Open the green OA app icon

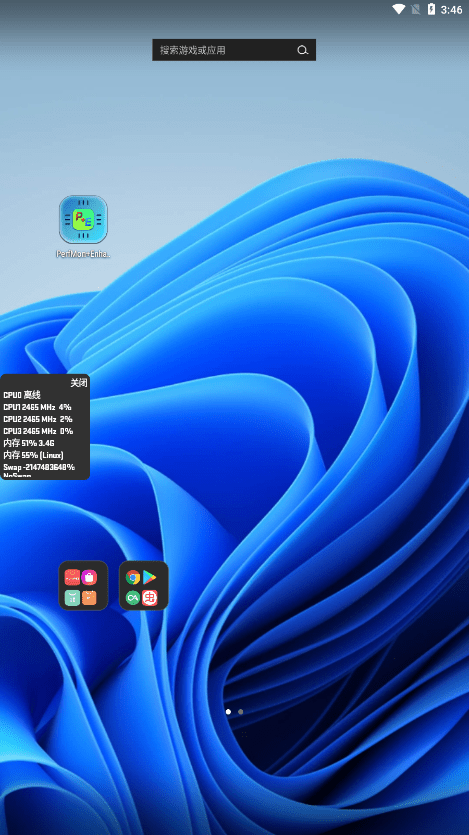click(133, 597)
